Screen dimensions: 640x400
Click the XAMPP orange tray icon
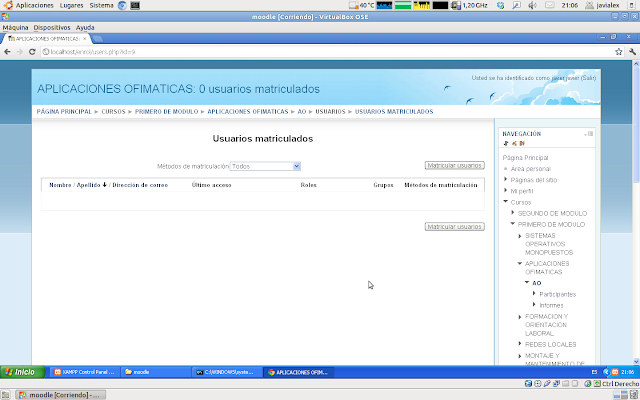(615, 372)
